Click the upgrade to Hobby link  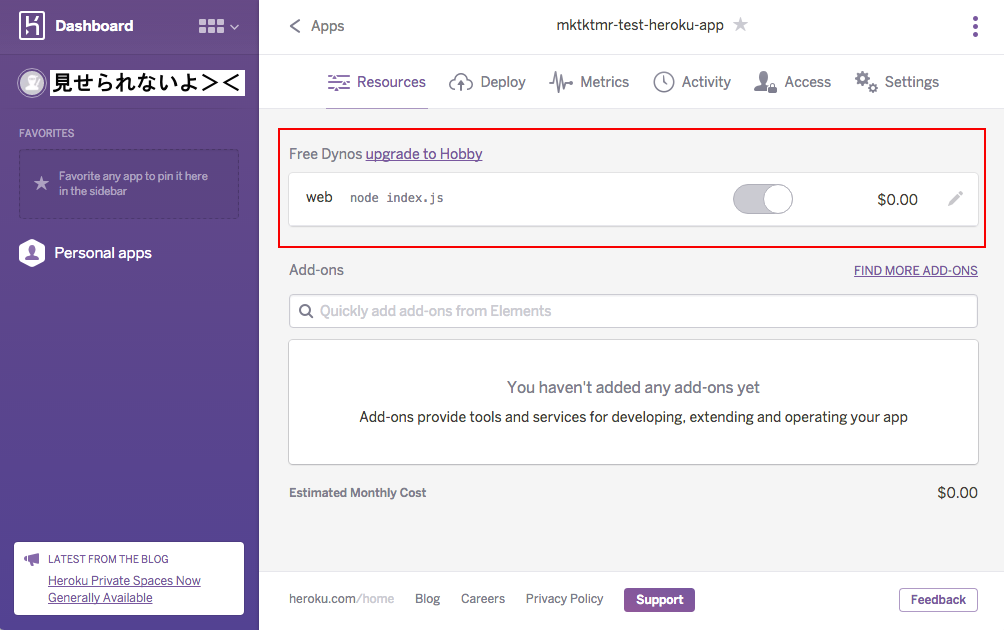tap(424, 154)
